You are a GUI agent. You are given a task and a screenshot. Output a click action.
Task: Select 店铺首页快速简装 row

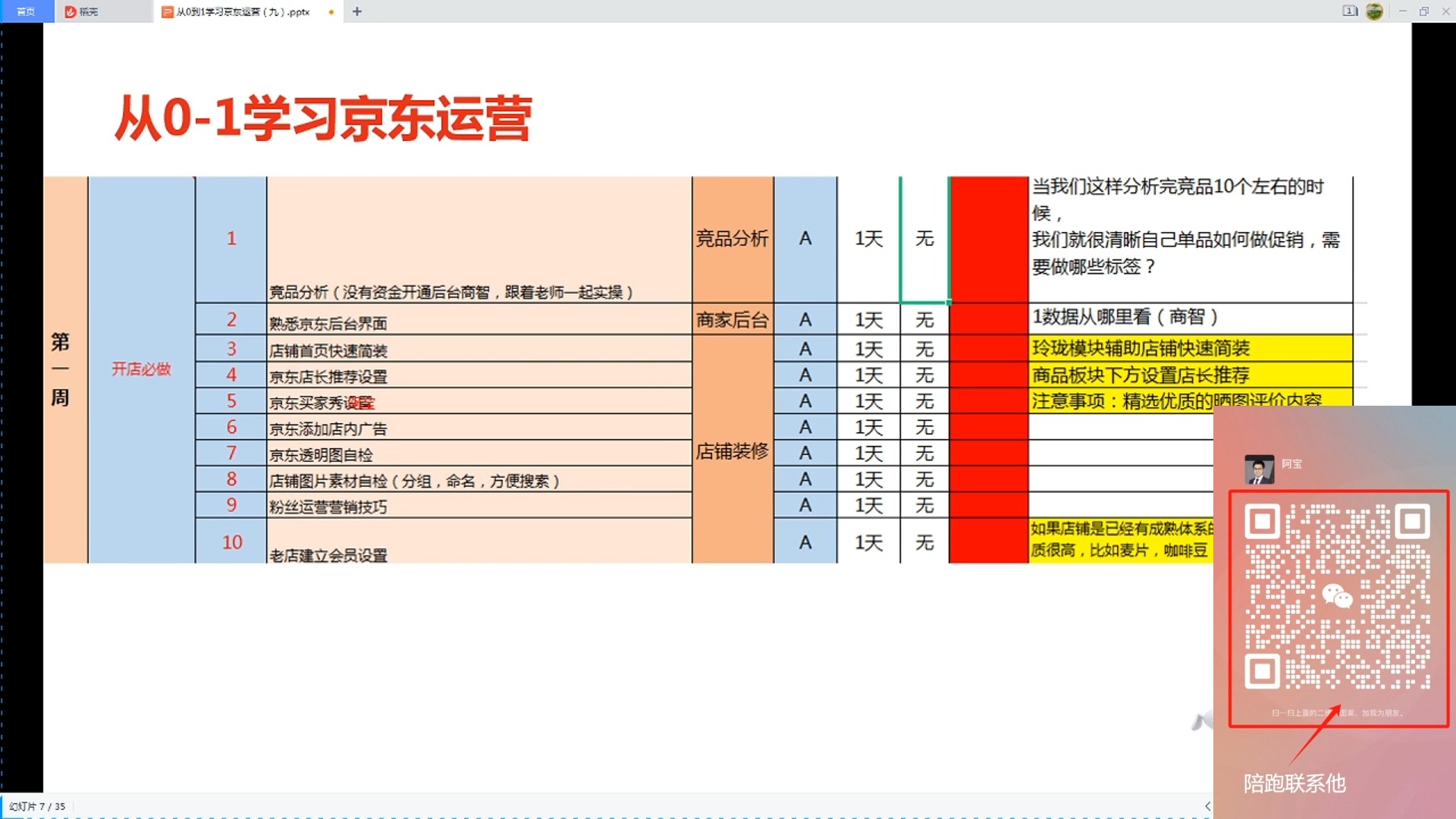479,350
